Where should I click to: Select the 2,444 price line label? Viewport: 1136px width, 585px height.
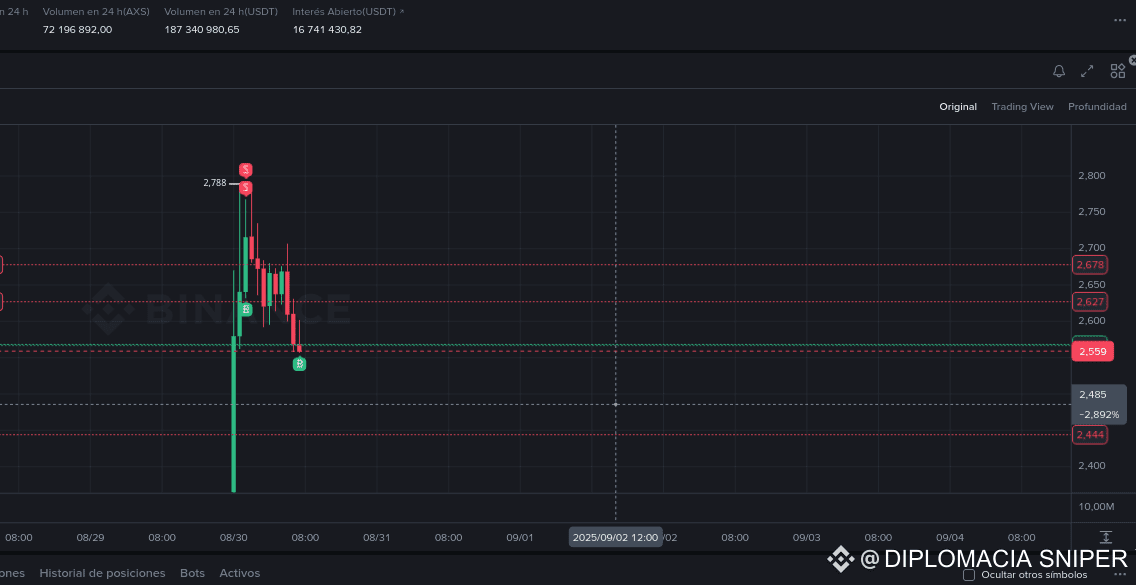1090,435
